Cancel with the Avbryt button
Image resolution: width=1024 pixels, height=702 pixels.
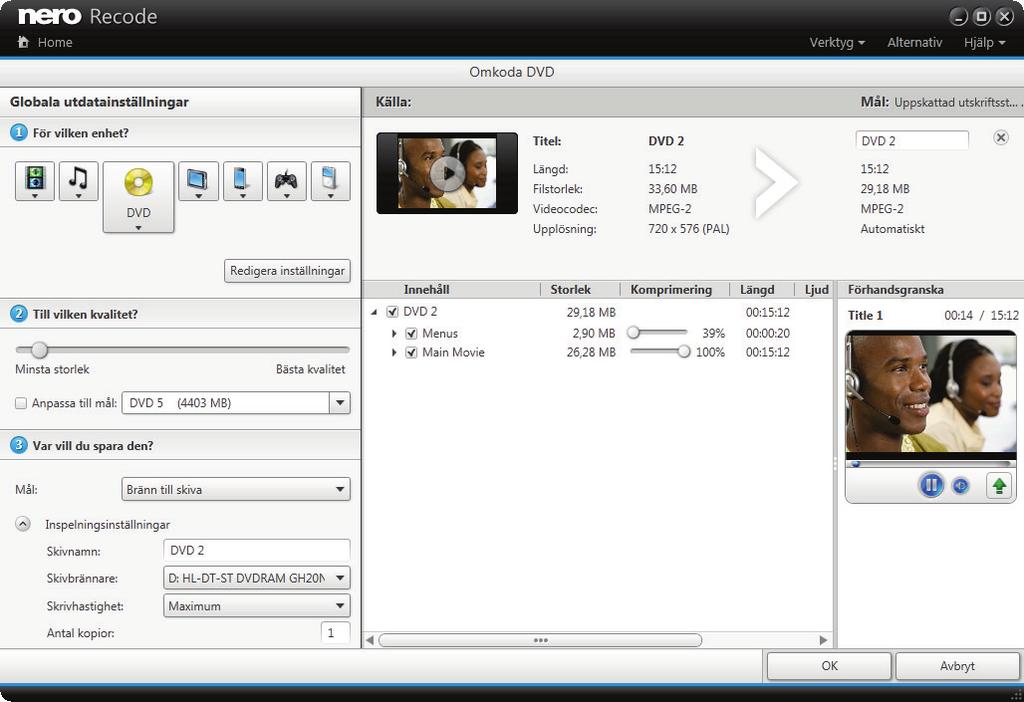click(x=957, y=665)
